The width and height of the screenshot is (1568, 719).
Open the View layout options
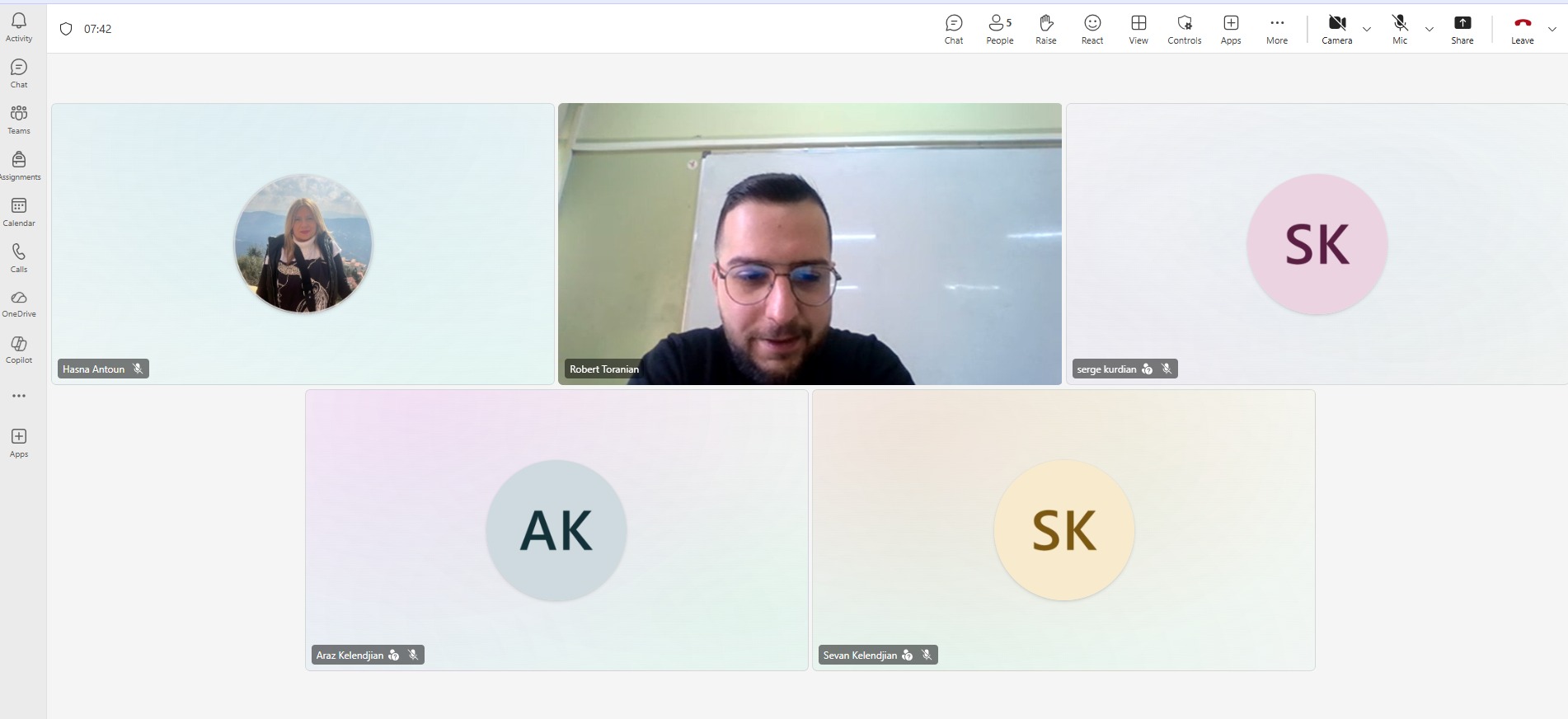click(x=1138, y=29)
